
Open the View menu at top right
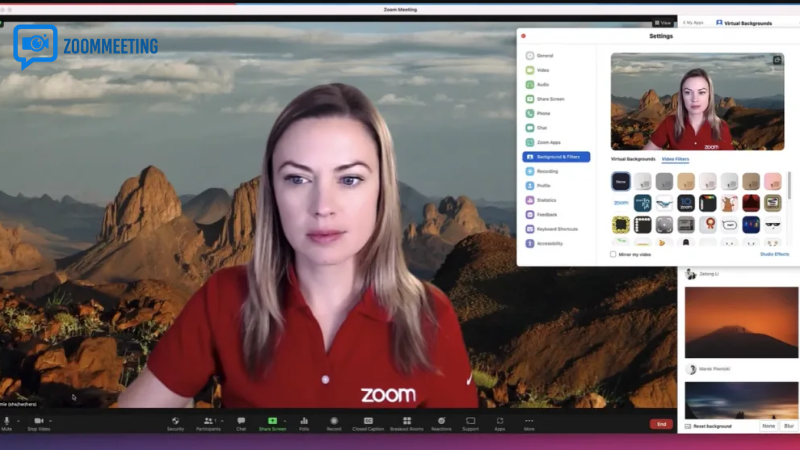pyautogui.click(x=663, y=23)
